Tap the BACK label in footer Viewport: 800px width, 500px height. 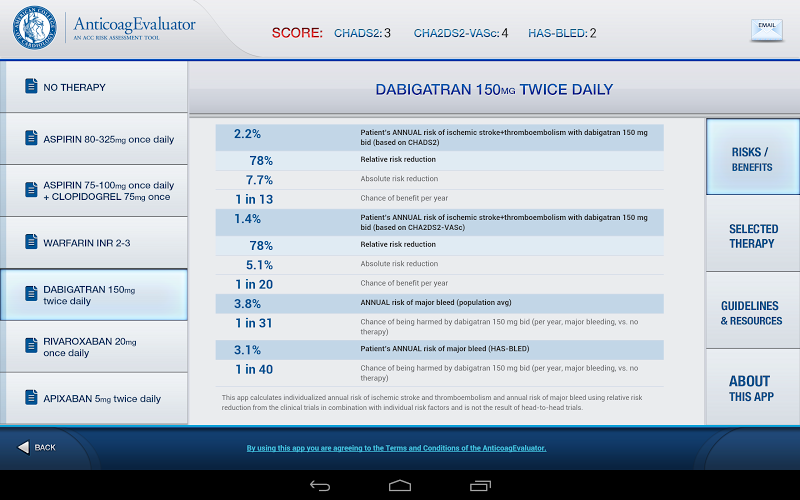click(45, 447)
